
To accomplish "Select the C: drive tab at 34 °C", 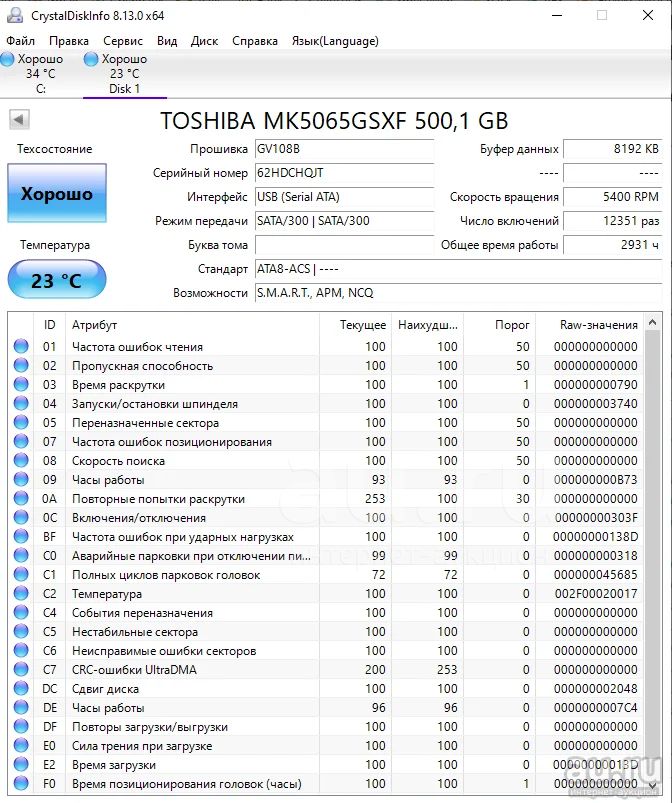I will (40, 74).
